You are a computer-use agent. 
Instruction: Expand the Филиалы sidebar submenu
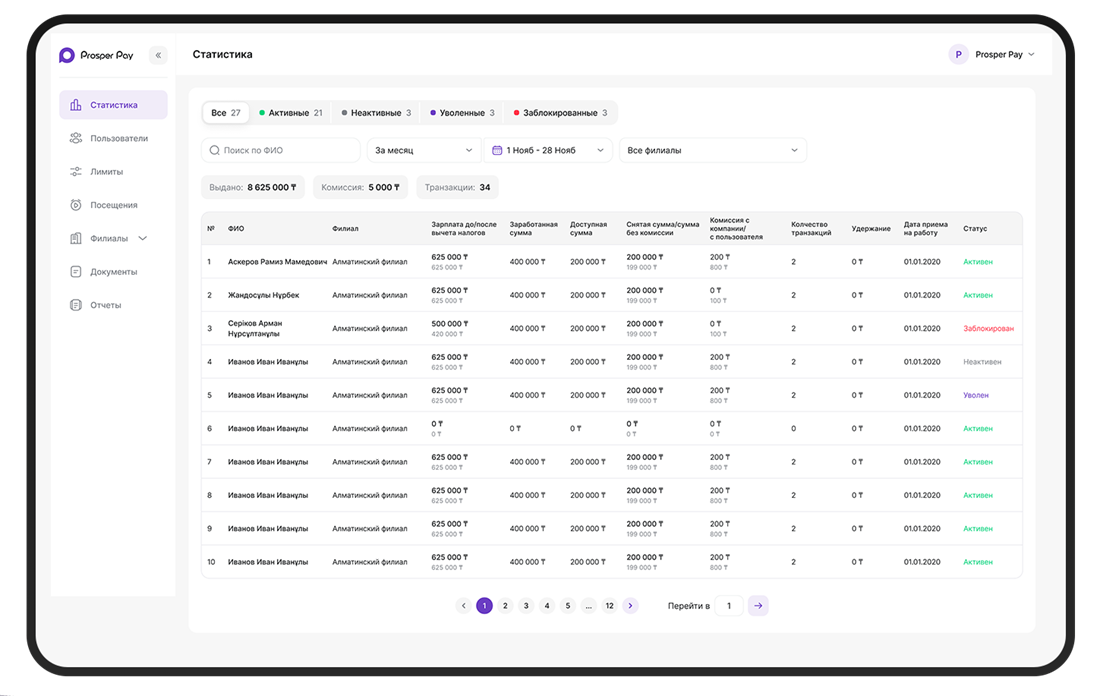[143, 239]
